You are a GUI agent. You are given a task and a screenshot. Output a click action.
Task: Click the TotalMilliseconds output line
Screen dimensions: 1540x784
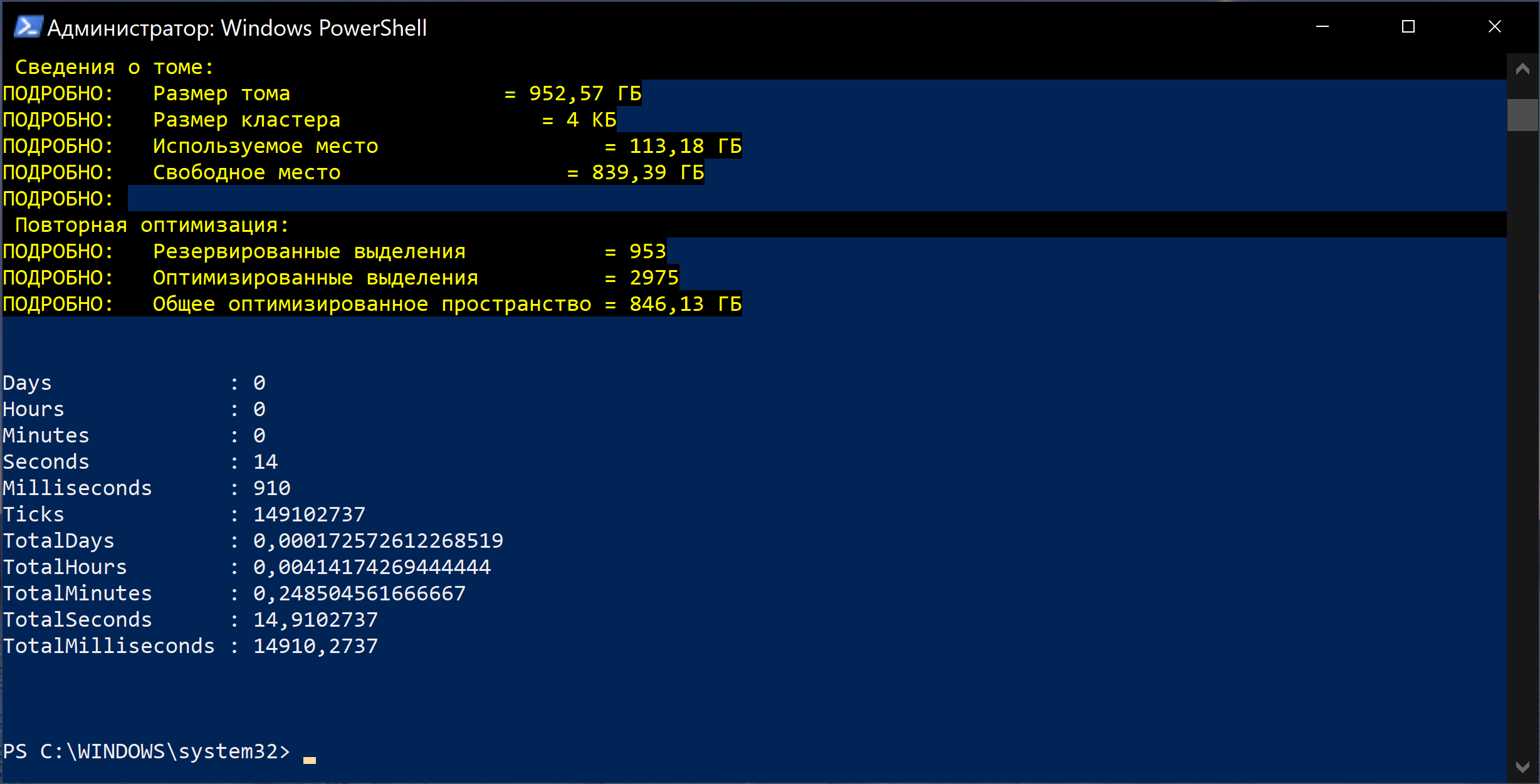(191, 646)
